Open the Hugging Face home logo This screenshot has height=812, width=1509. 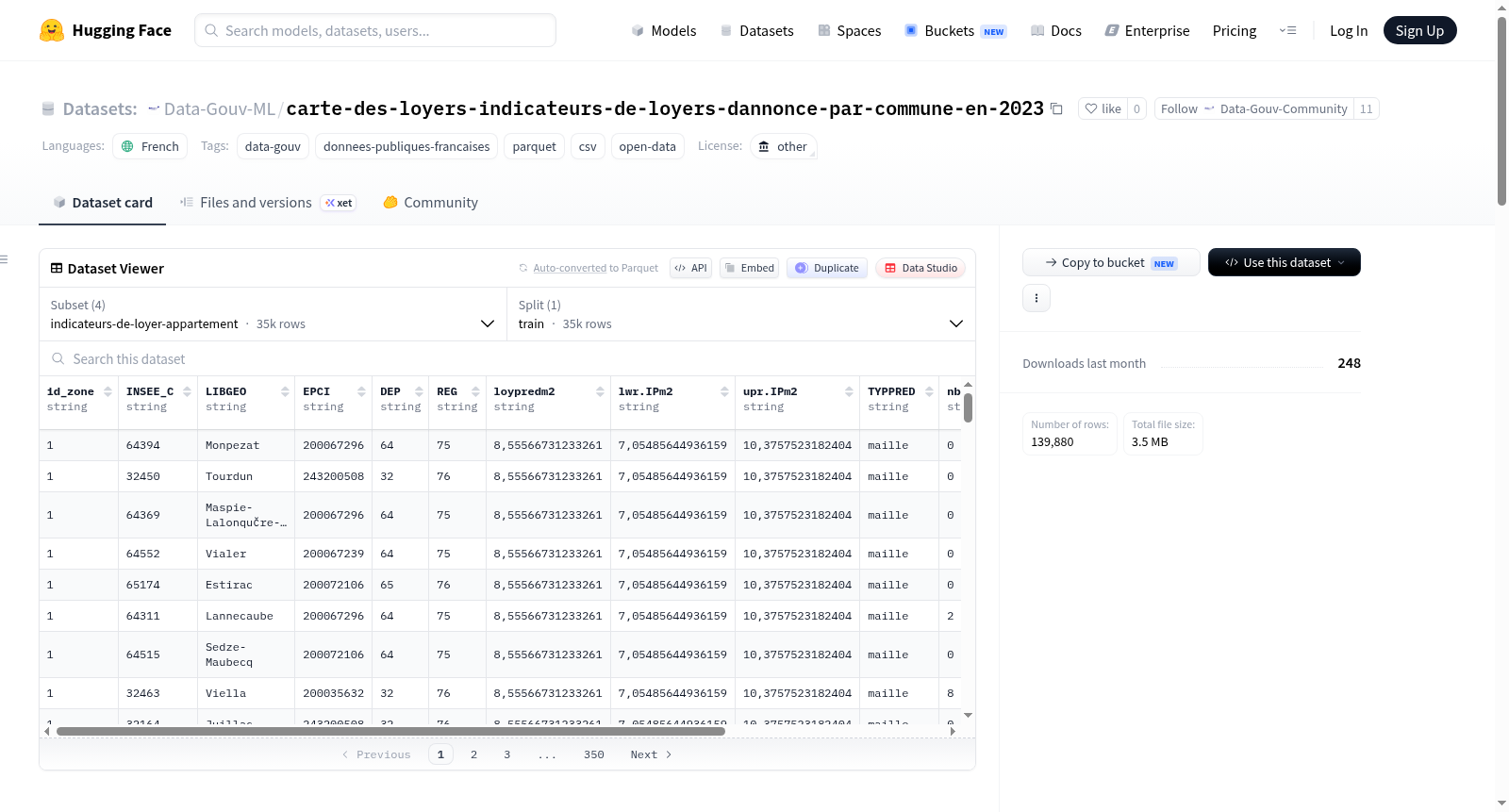106,30
